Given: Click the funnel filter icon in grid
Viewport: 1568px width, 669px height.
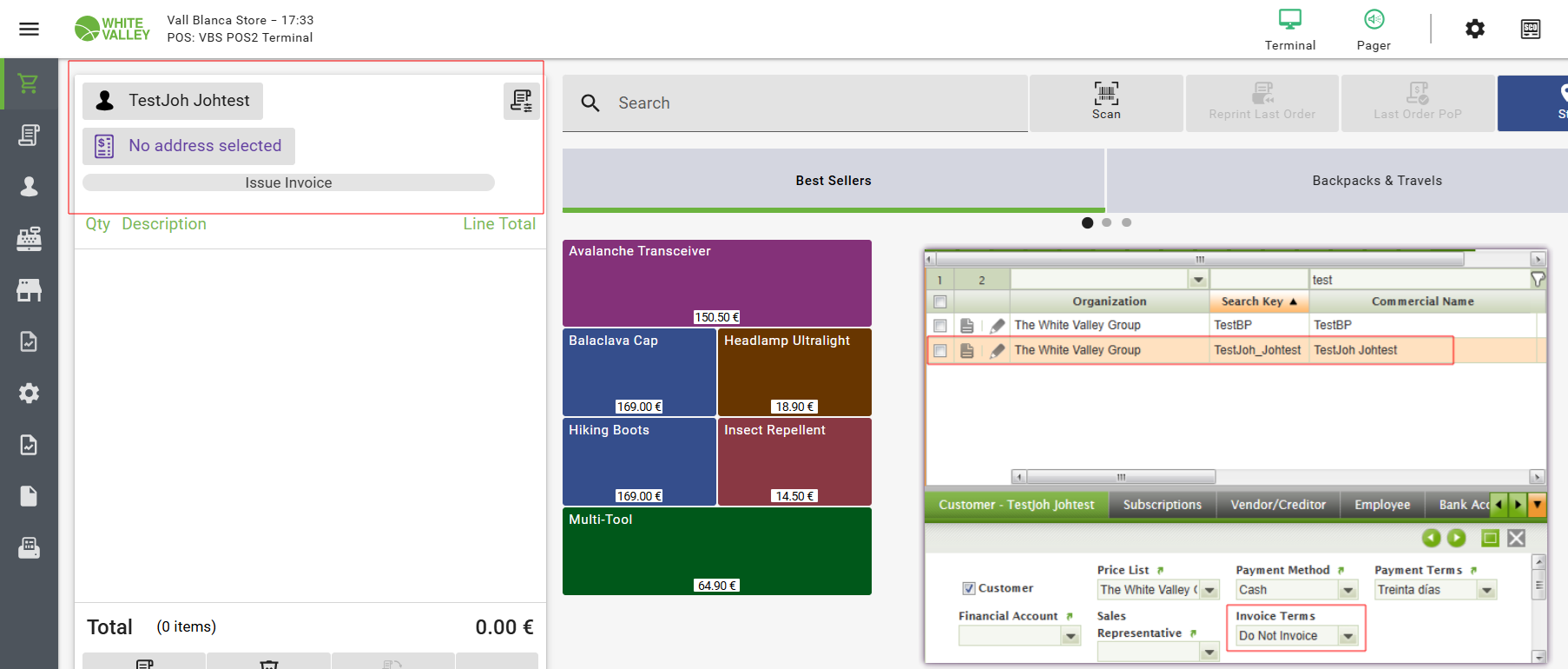Looking at the screenshot, I should pos(1538,279).
